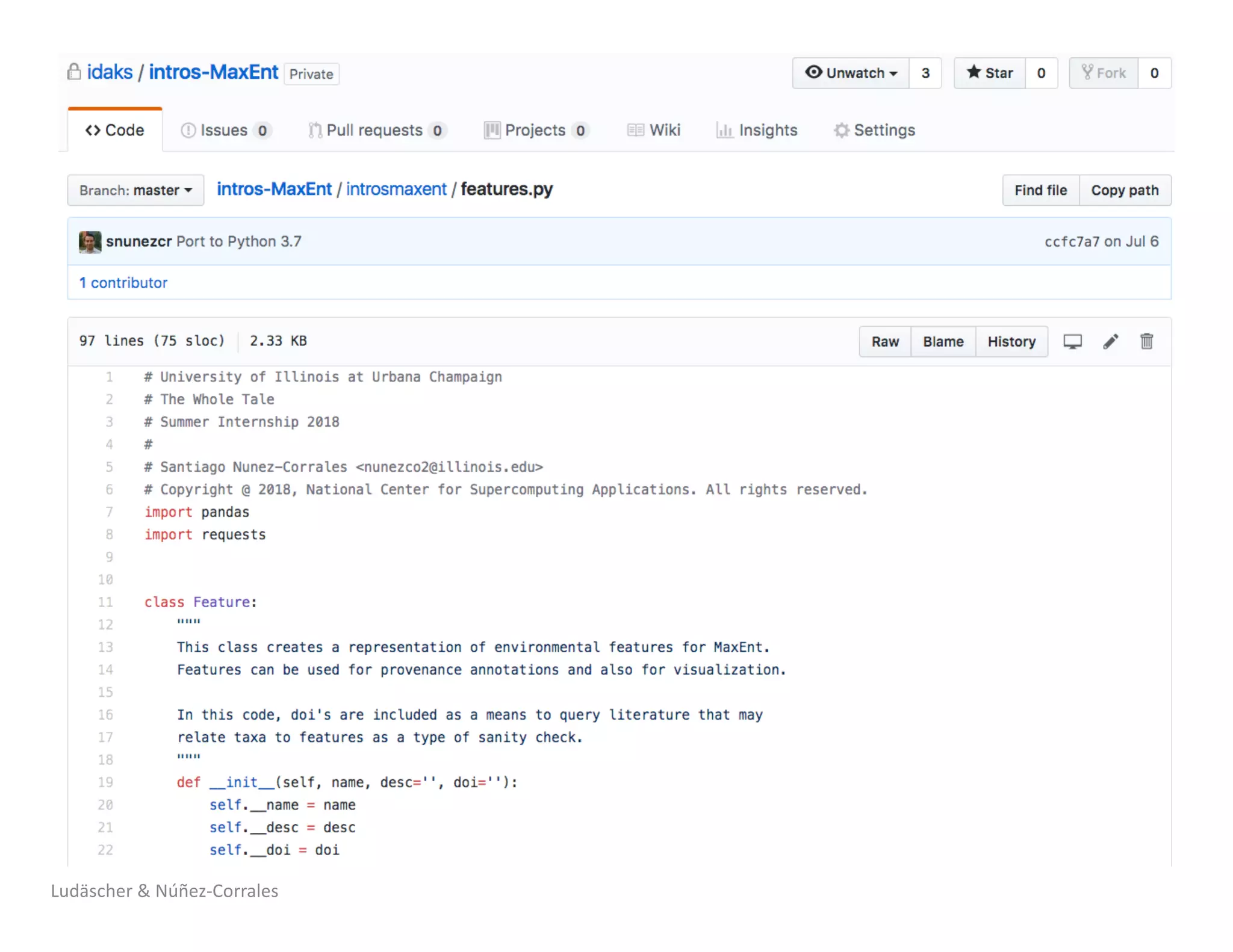Click the Copy path button
The width and height of the screenshot is (1233, 952).
tap(1124, 190)
